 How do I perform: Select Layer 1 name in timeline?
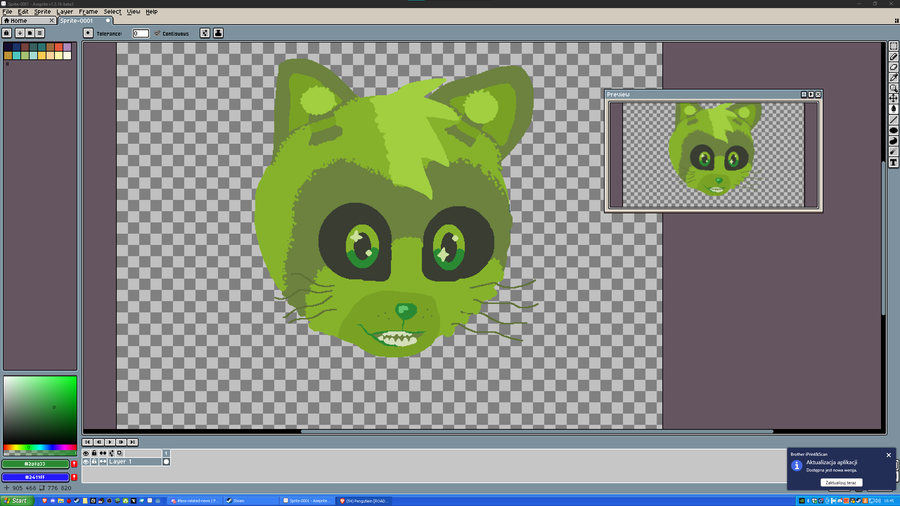pyautogui.click(x=135, y=461)
